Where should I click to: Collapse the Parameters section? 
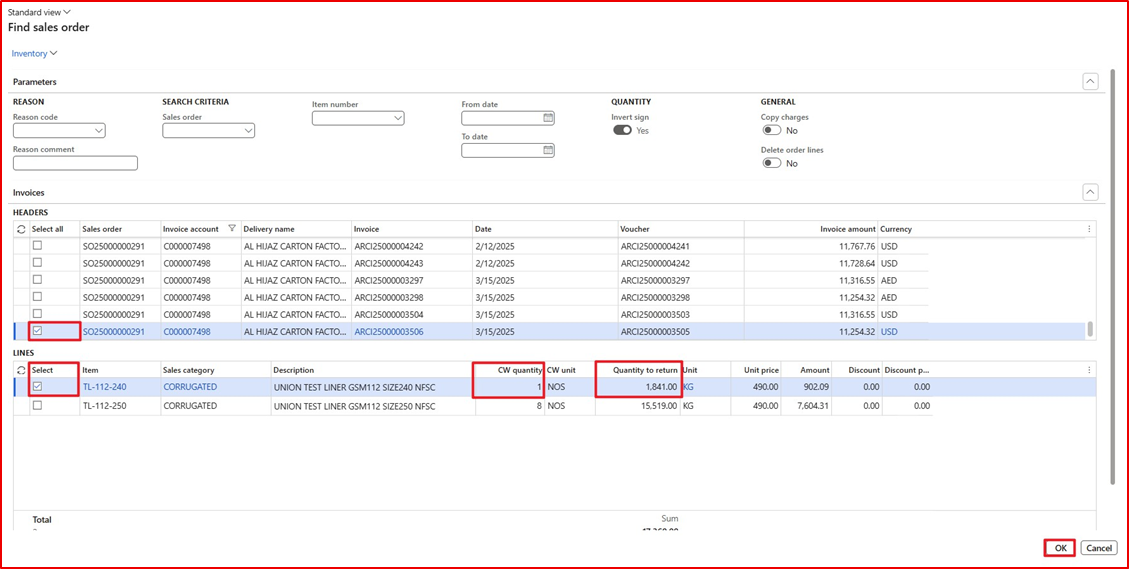(1090, 82)
